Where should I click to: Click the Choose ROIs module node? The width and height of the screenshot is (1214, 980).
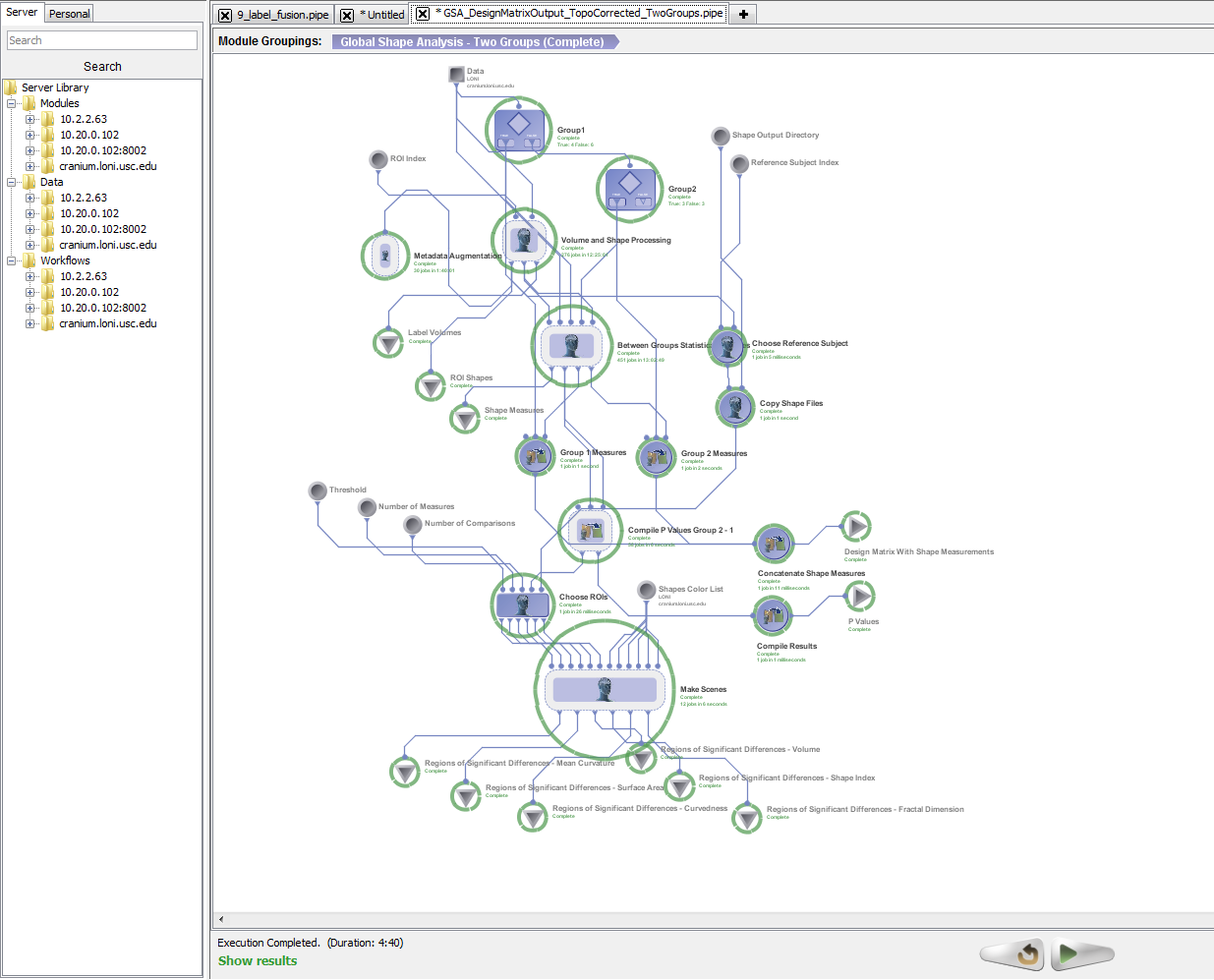[x=523, y=605]
